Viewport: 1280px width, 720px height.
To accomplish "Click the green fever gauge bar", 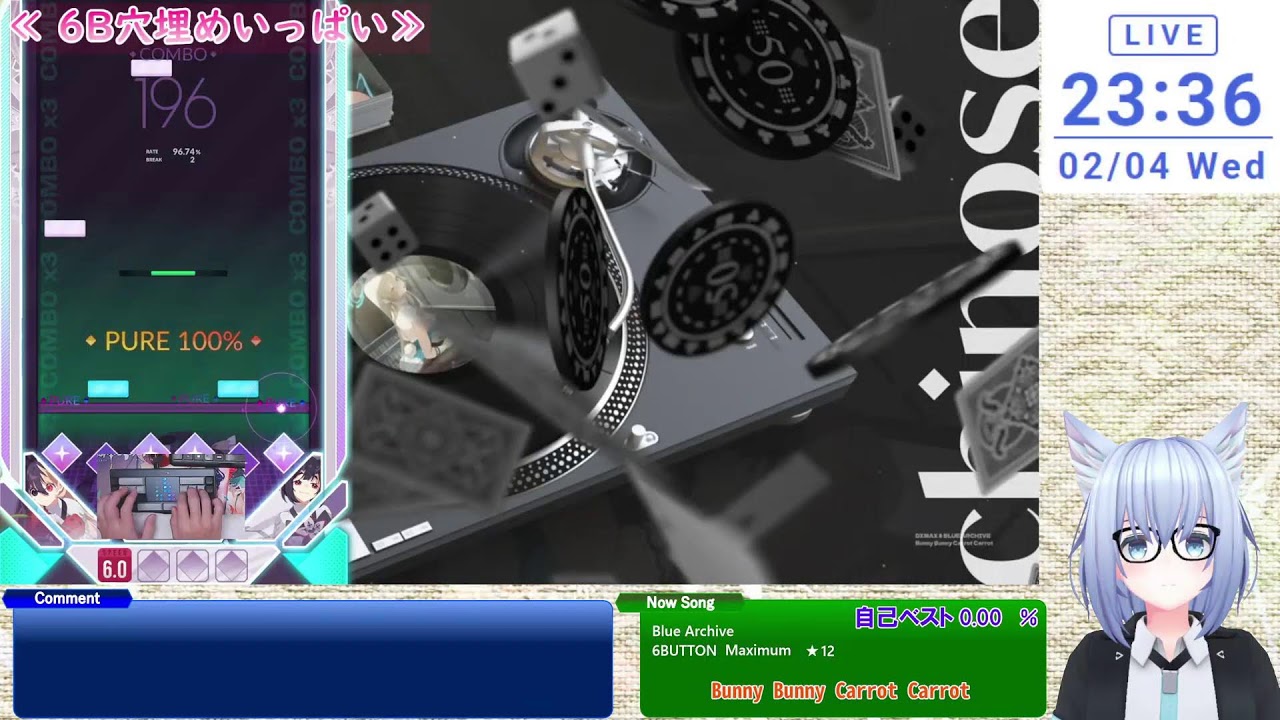I will point(173,273).
